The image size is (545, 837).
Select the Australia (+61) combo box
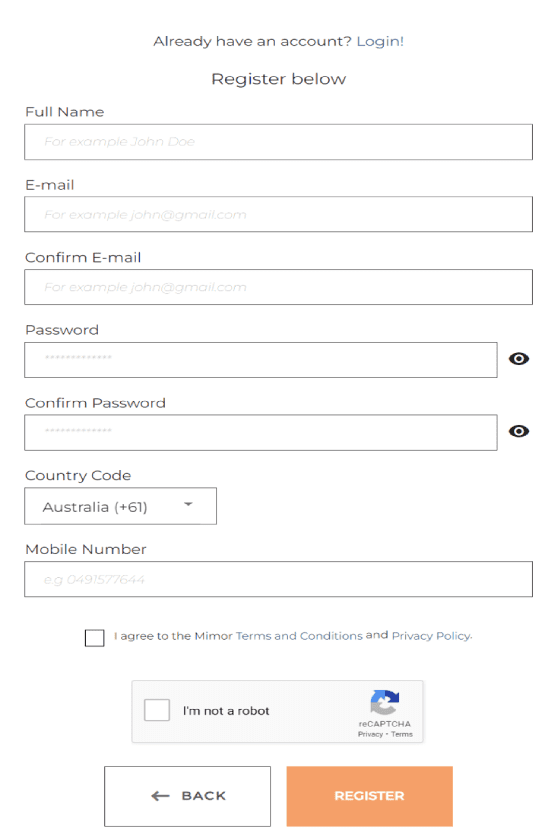pyautogui.click(x=121, y=506)
